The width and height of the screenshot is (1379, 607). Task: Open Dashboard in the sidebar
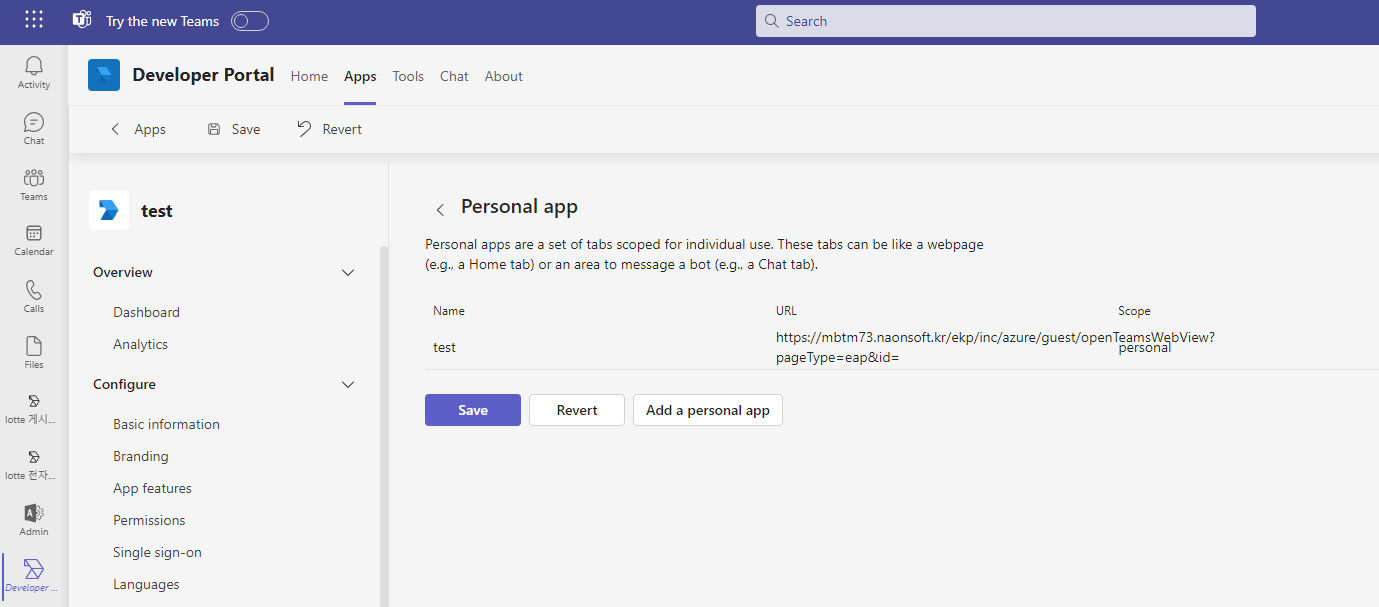(146, 312)
